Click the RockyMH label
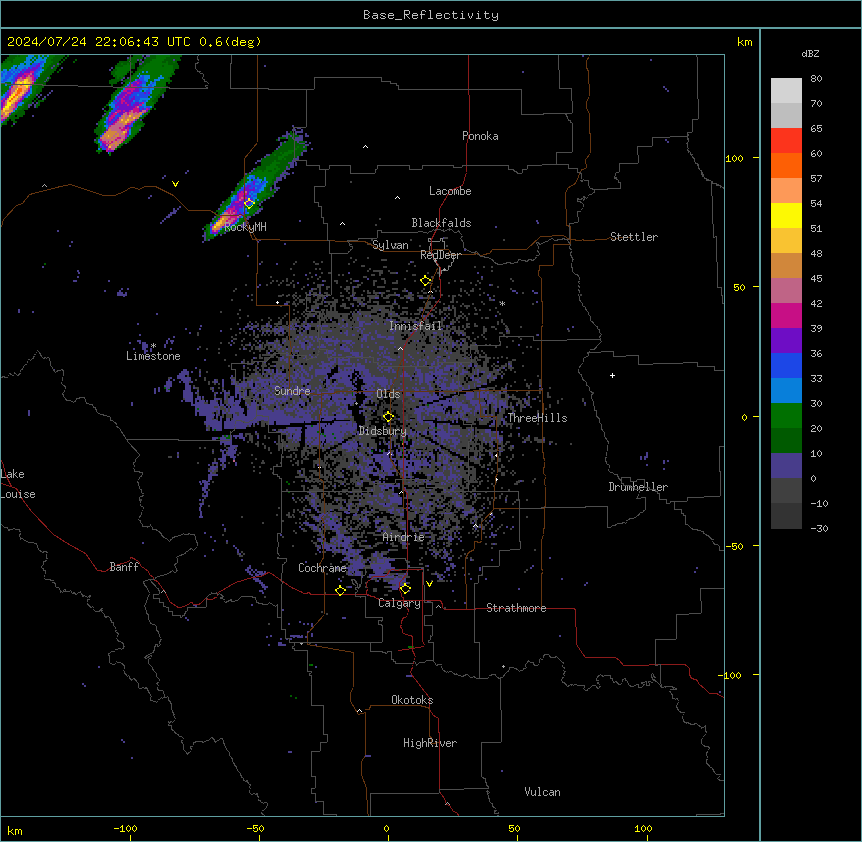 [246, 227]
